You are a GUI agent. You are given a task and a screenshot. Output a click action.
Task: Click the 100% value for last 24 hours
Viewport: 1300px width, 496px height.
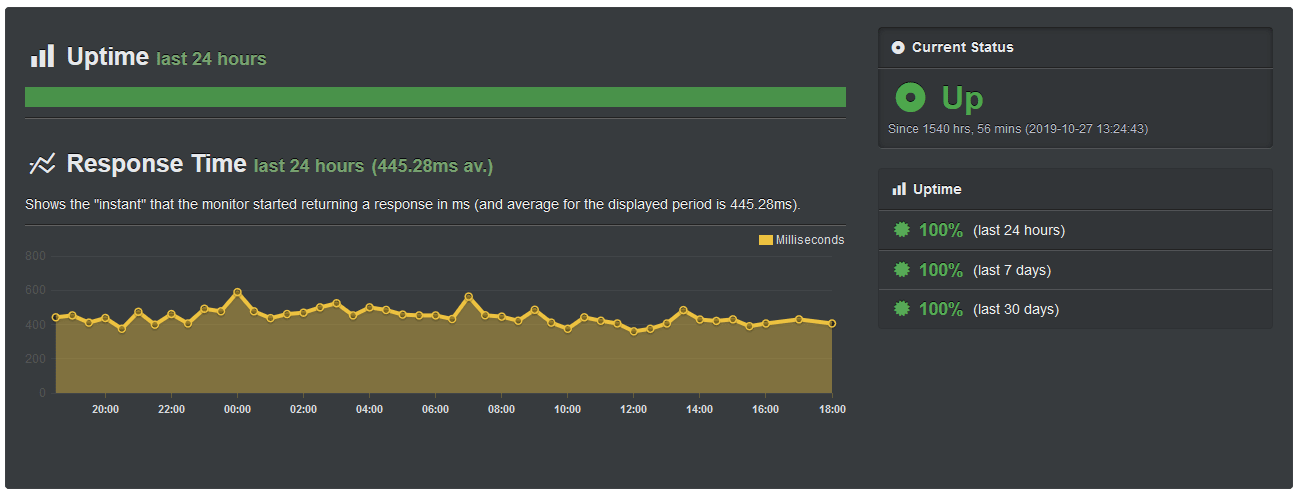point(941,230)
